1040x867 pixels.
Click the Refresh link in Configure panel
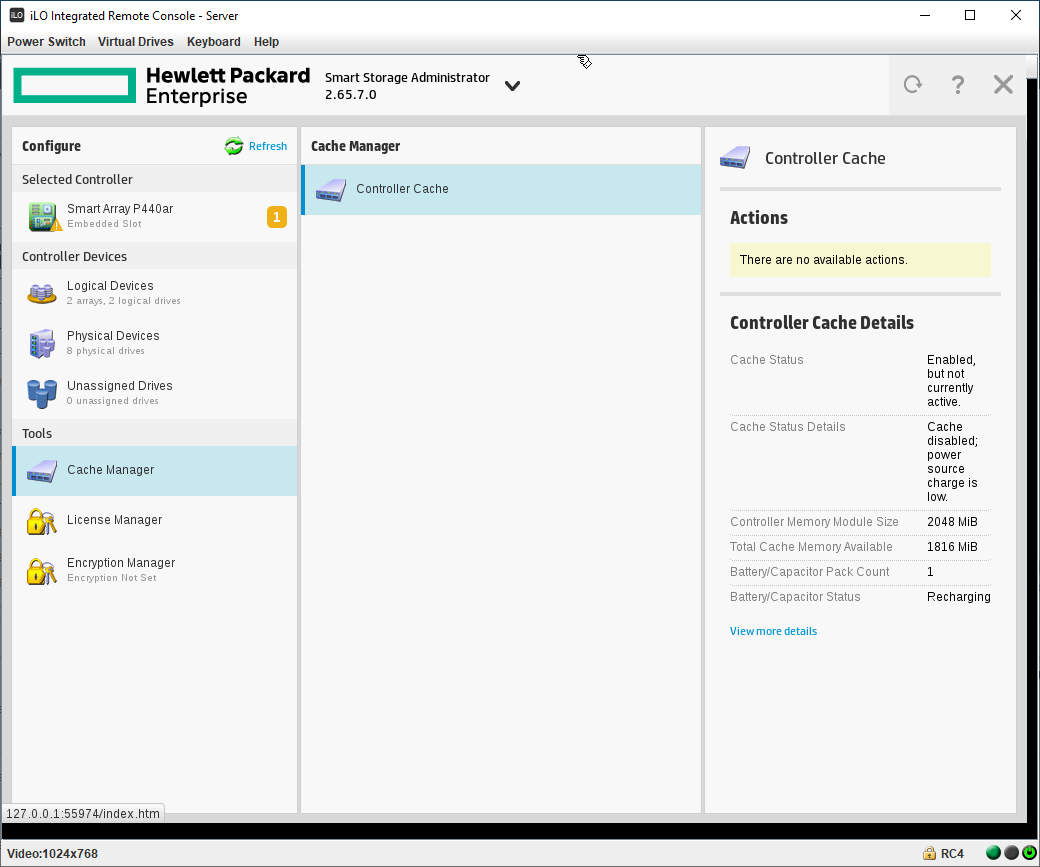point(268,146)
